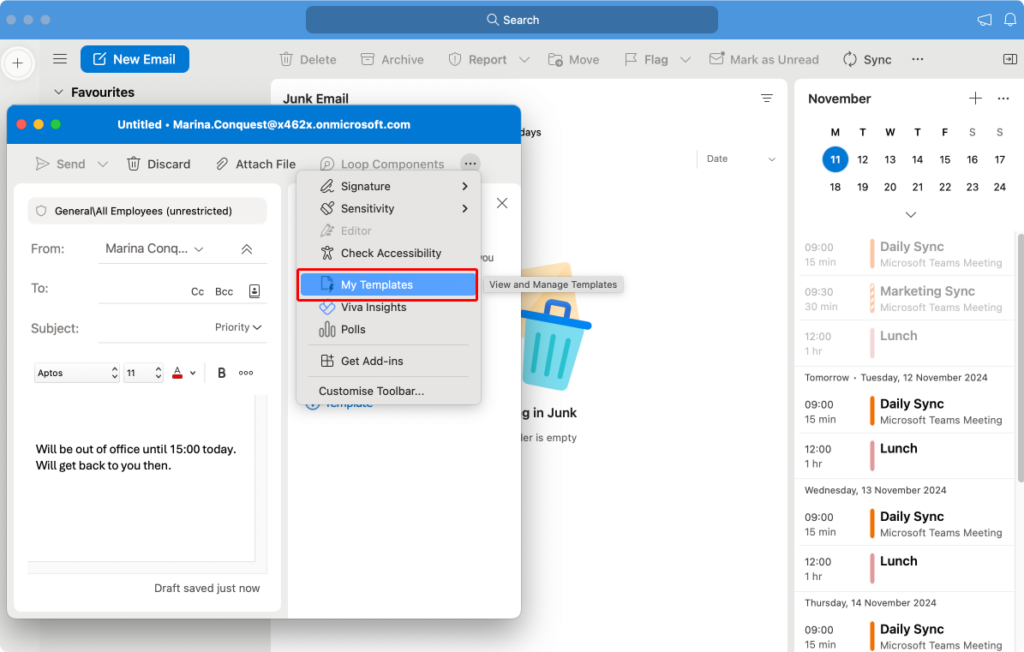This screenshot has height=652, width=1024.
Task: Click Attach File
Action: point(255,164)
